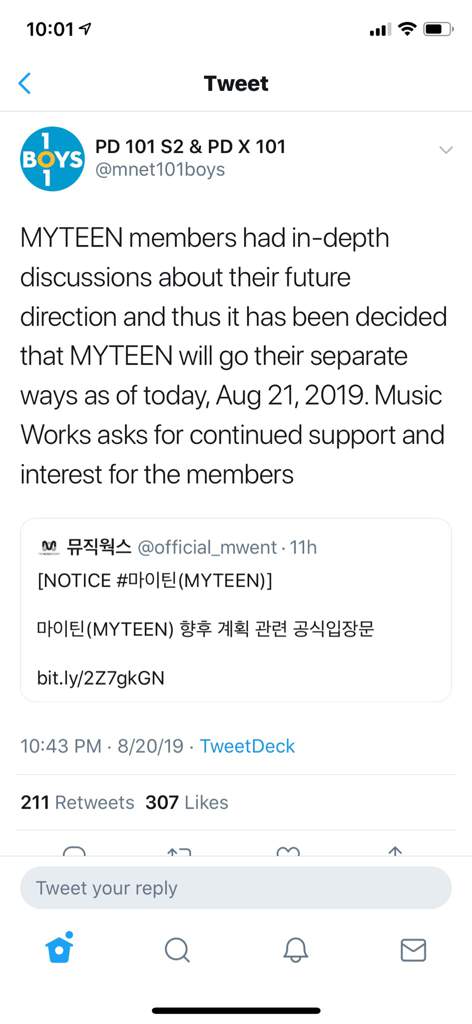472x1024 pixels.
Task: Expand the tweet options chevron
Action: pyautogui.click(x=446, y=150)
